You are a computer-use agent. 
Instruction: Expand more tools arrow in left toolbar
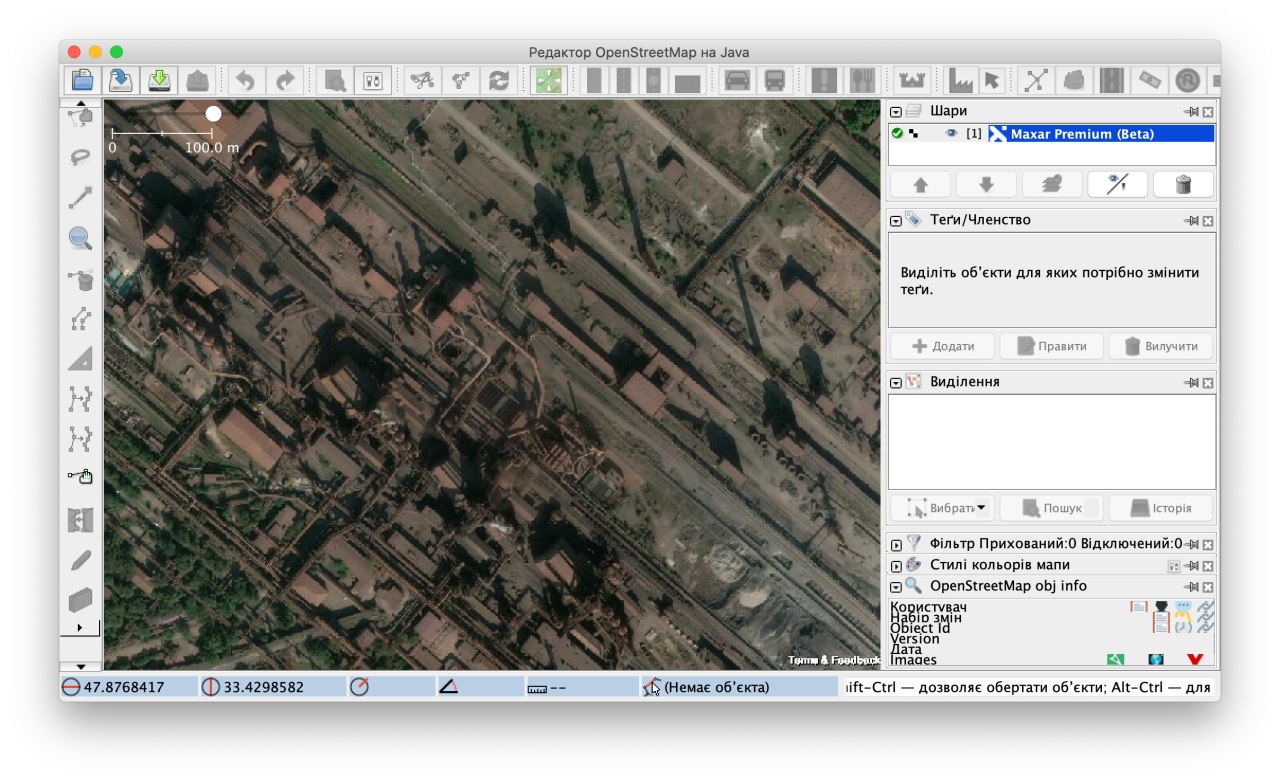click(x=80, y=627)
